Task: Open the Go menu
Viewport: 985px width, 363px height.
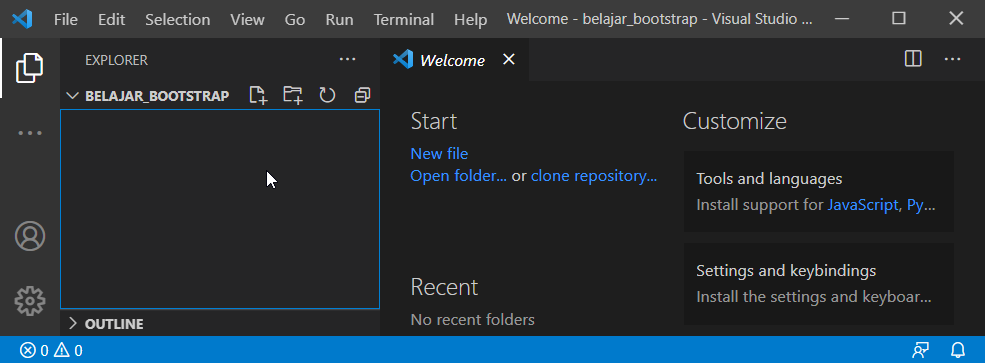Action: (295, 19)
